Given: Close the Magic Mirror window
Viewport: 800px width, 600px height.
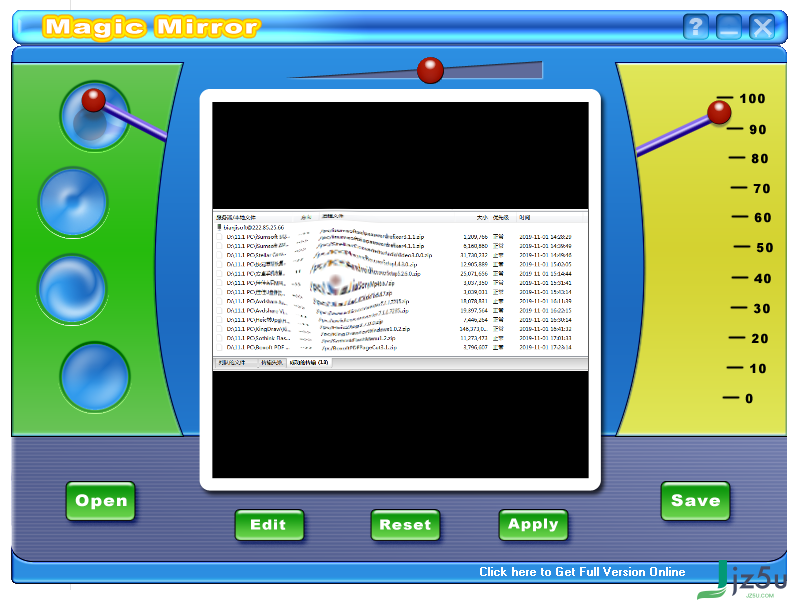Looking at the screenshot, I should [762, 27].
